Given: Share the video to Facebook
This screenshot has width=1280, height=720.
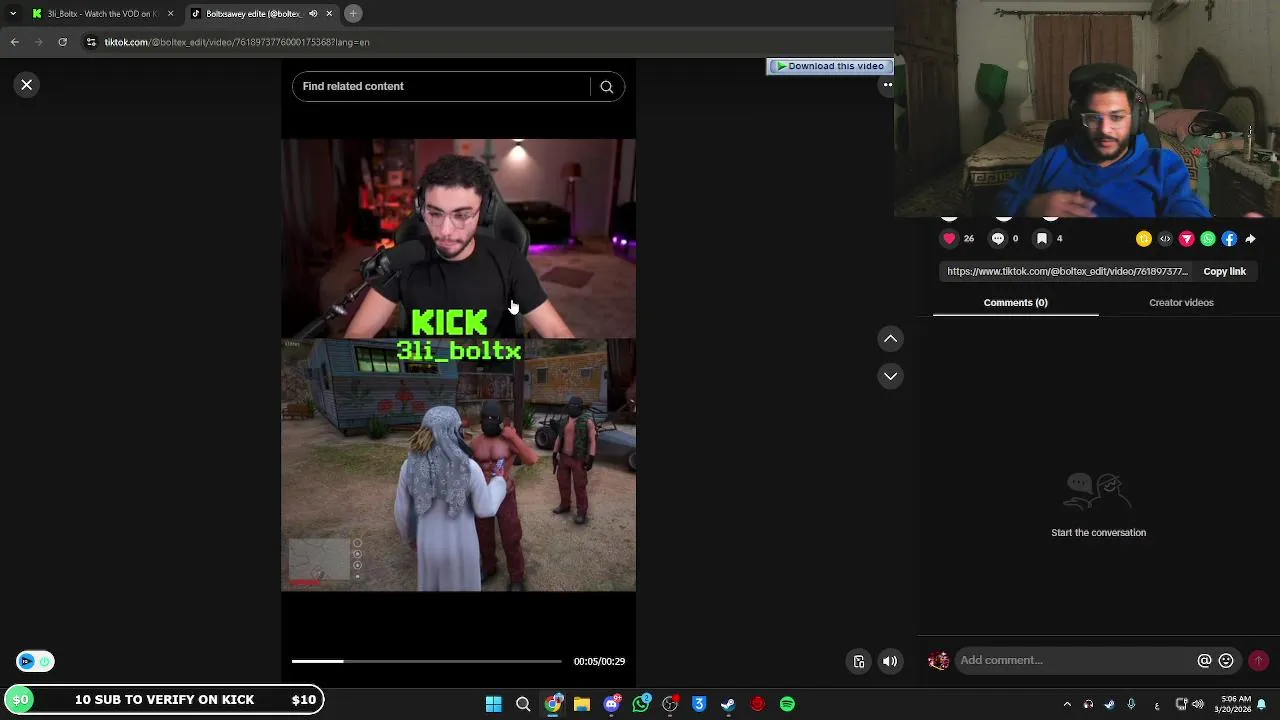Looking at the screenshot, I should tap(1229, 239).
